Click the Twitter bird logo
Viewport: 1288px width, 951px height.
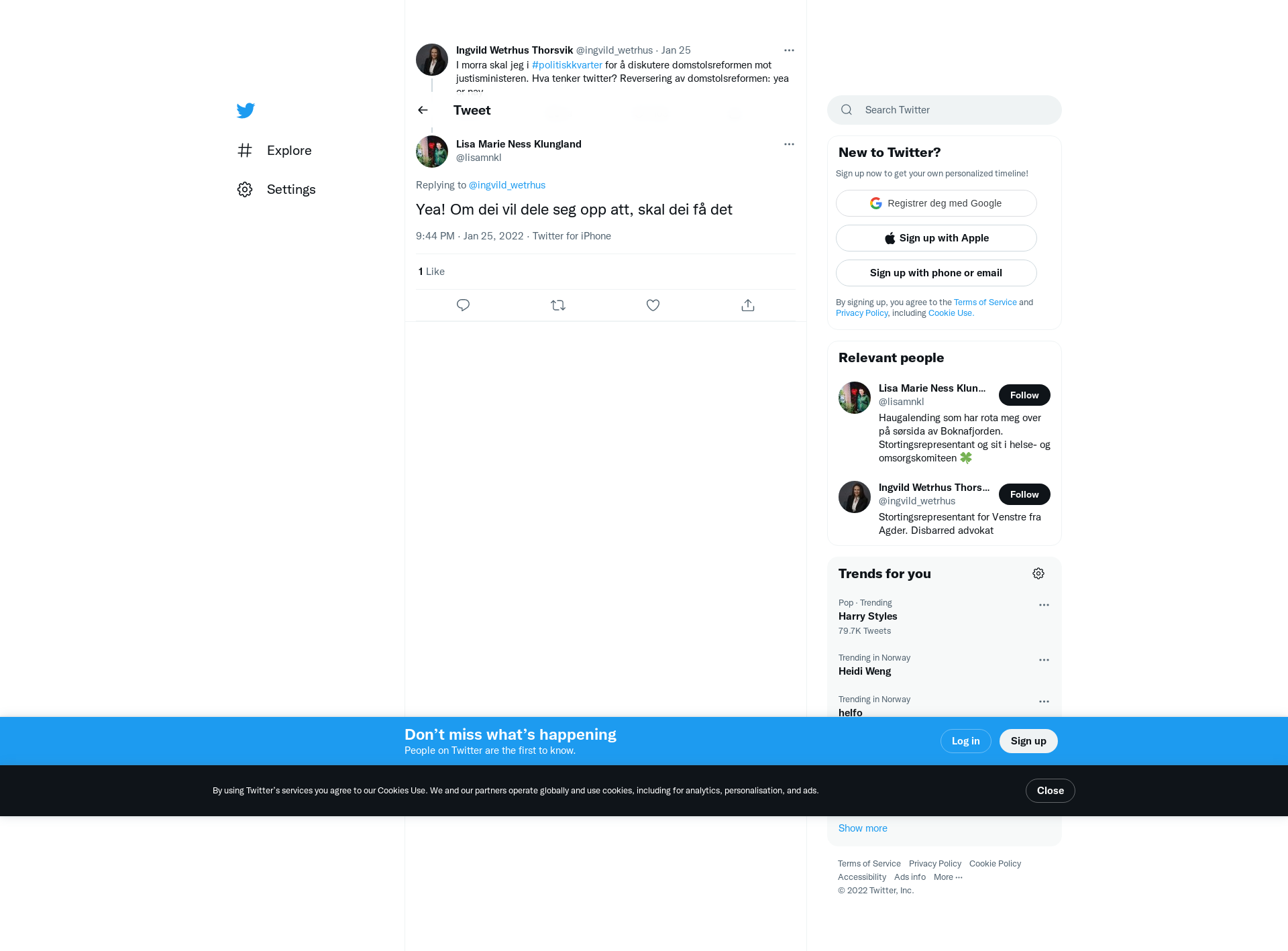[x=246, y=110]
